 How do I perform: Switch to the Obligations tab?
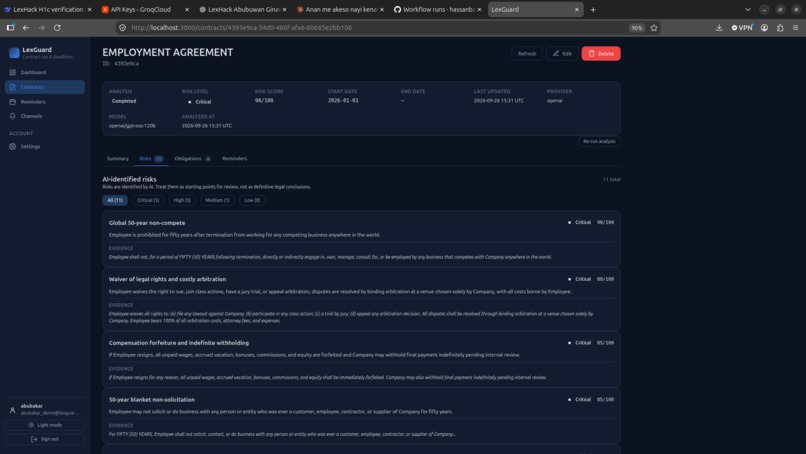click(193, 159)
